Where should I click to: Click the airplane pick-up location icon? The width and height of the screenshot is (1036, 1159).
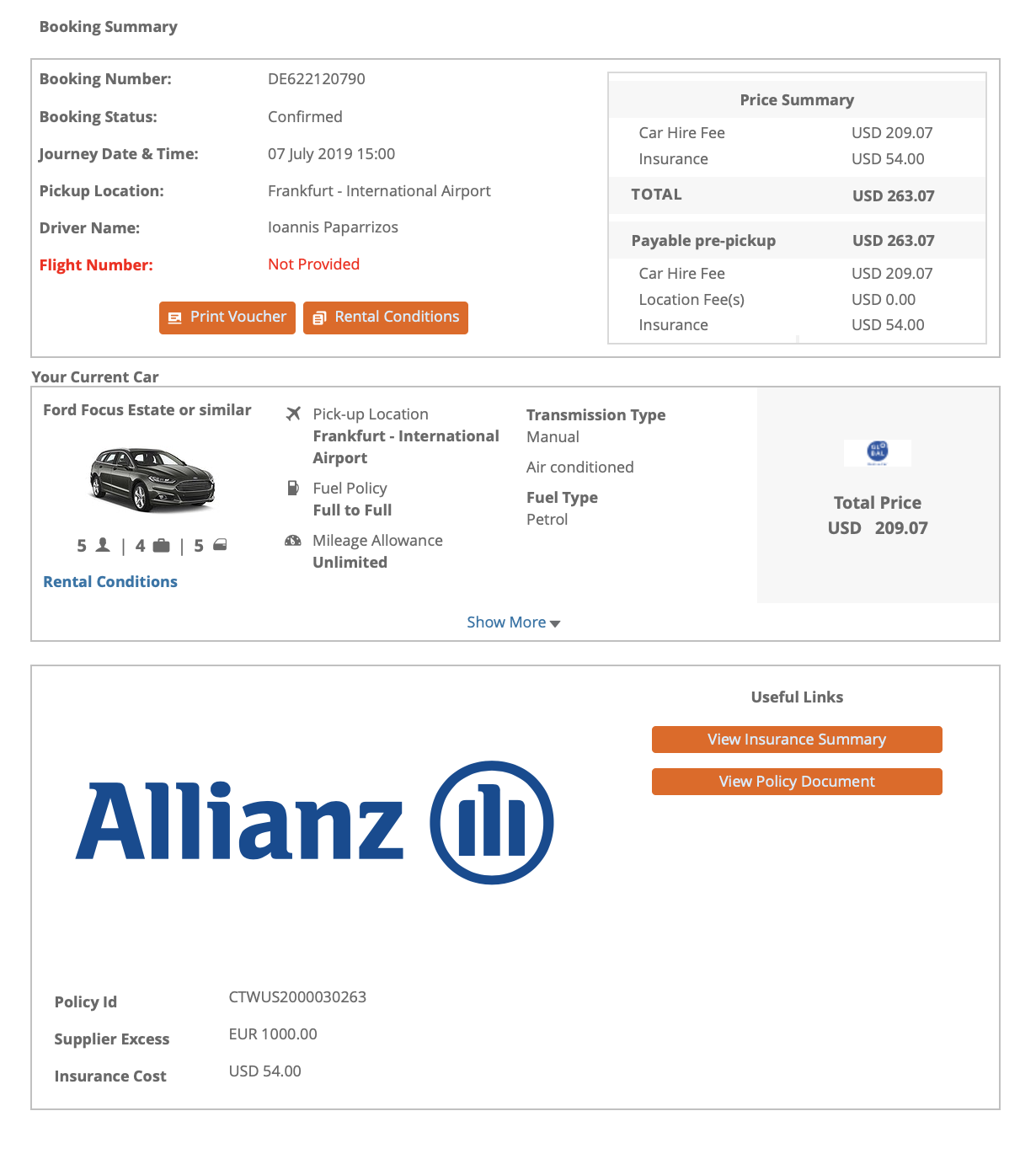(x=293, y=414)
